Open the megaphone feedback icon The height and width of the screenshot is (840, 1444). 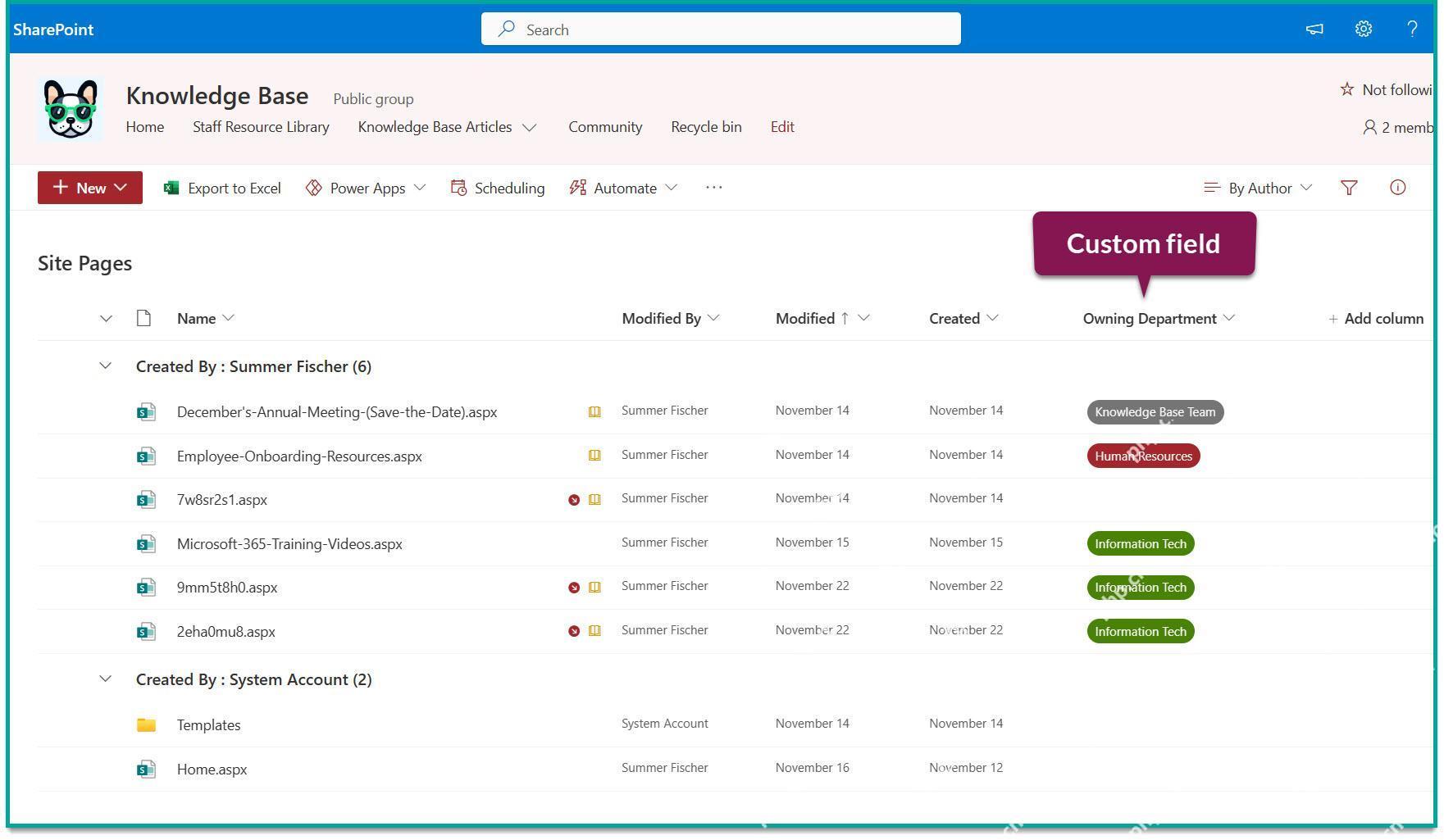pos(1314,30)
